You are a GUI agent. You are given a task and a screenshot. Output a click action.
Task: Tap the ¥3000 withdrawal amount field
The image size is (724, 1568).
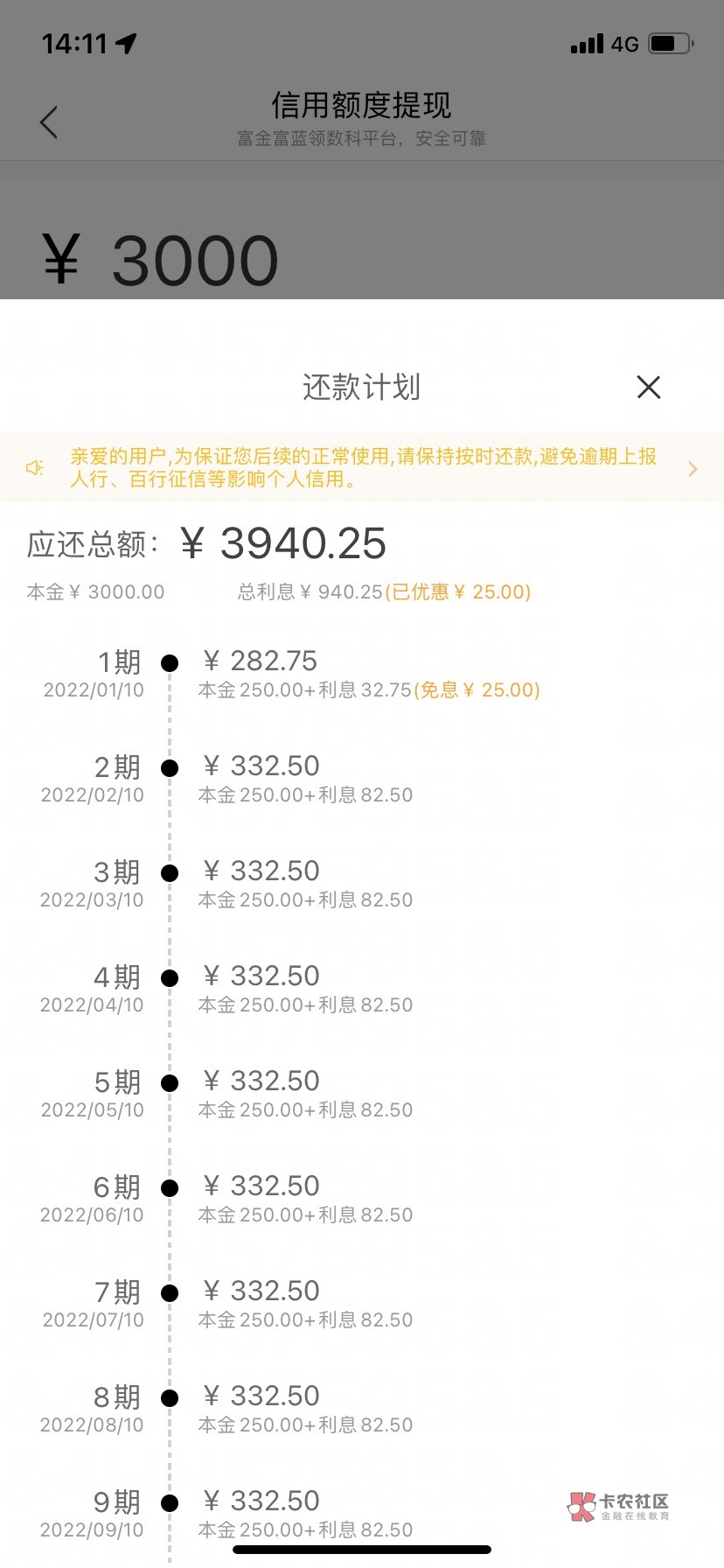click(161, 261)
